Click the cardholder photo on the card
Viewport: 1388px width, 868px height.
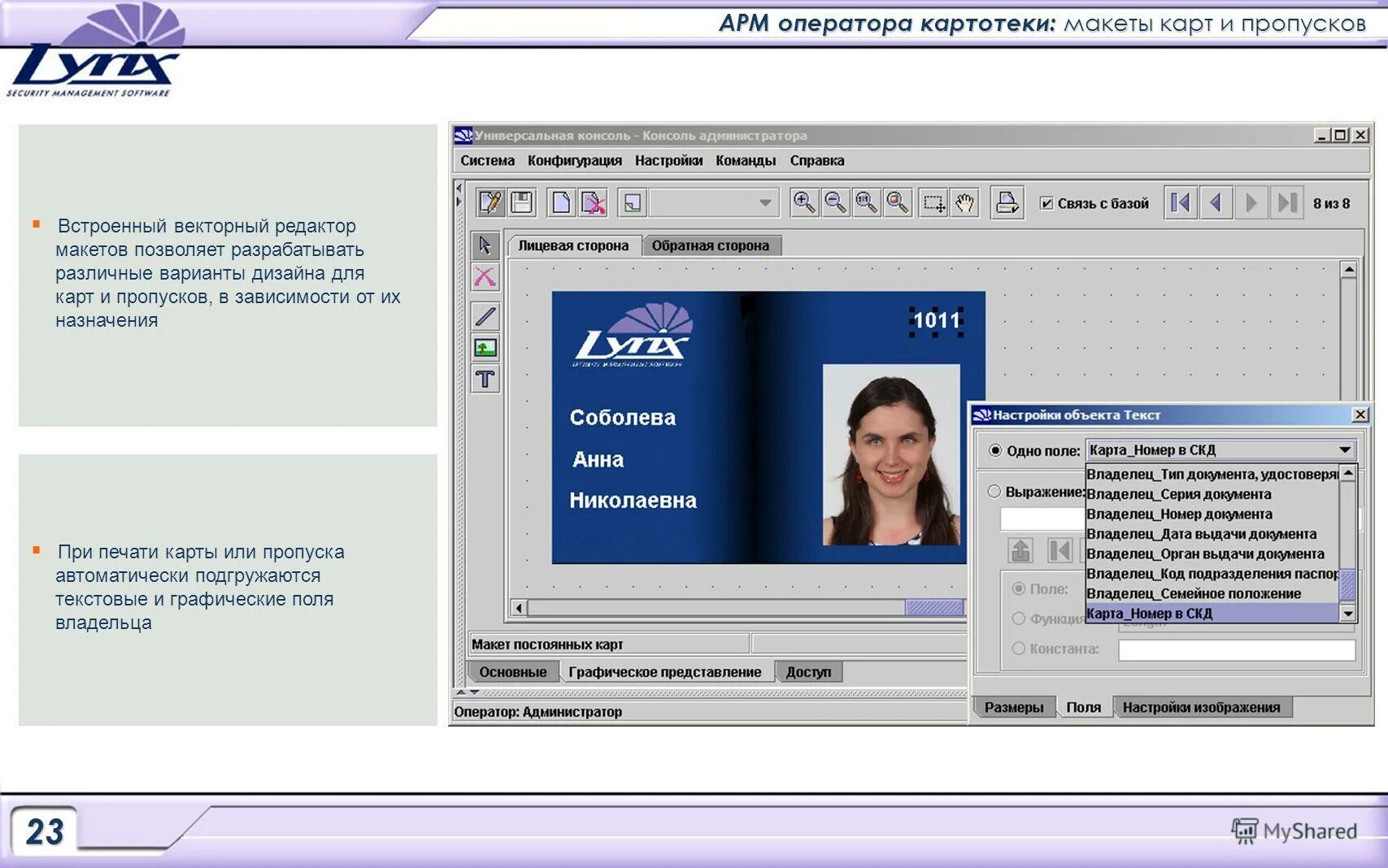891,454
